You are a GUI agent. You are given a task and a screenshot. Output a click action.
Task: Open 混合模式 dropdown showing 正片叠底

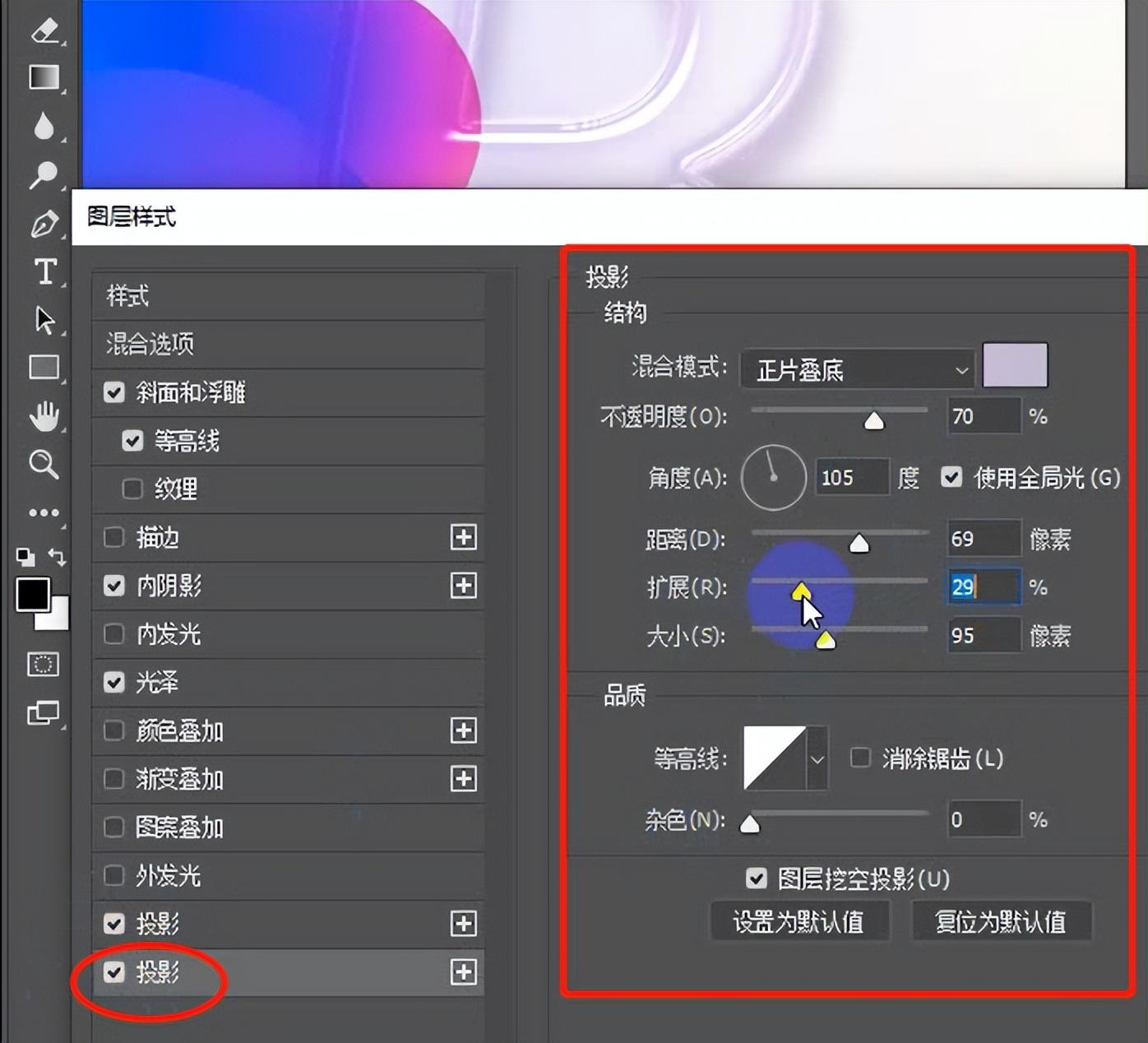pos(857,369)
